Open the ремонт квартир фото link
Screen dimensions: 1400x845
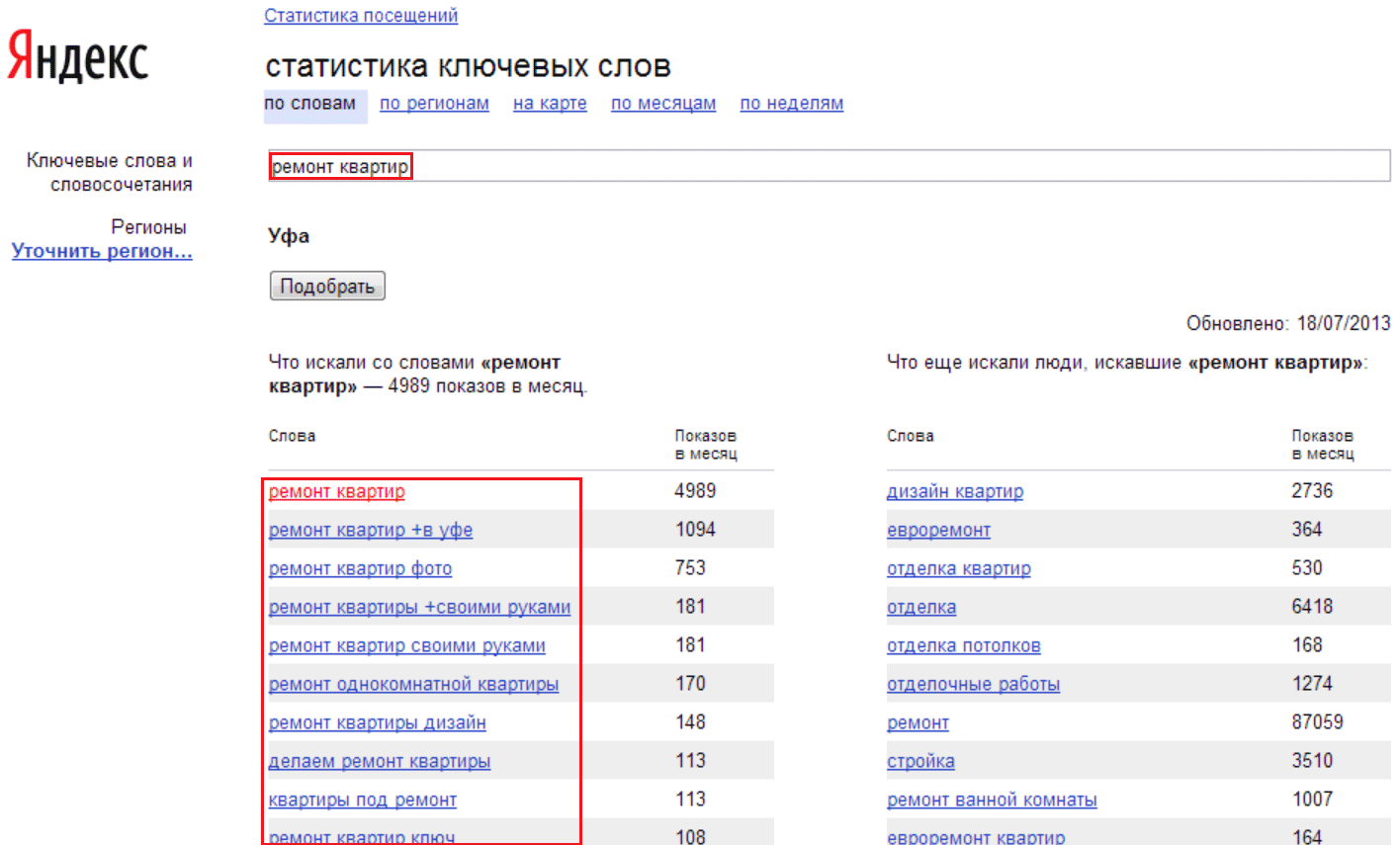[x=360, y=569]
